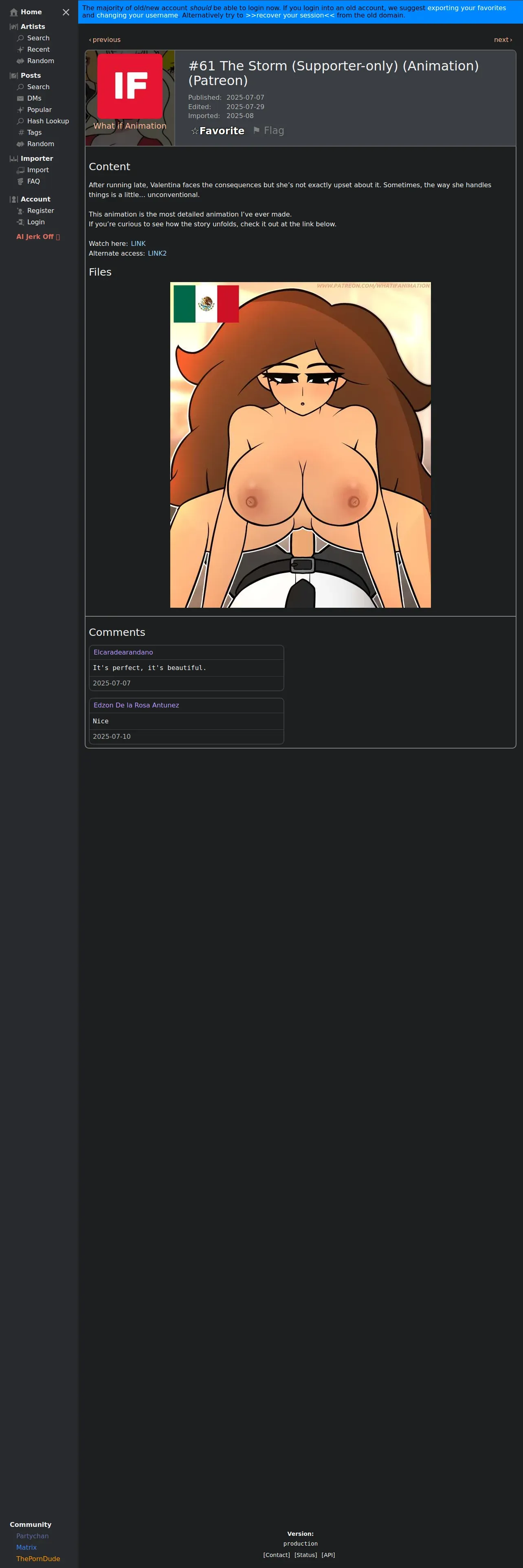Click comment text 'It's perfect, it's beautiful.'
This screenshot has width=523, height=1568.
[149, 668]
